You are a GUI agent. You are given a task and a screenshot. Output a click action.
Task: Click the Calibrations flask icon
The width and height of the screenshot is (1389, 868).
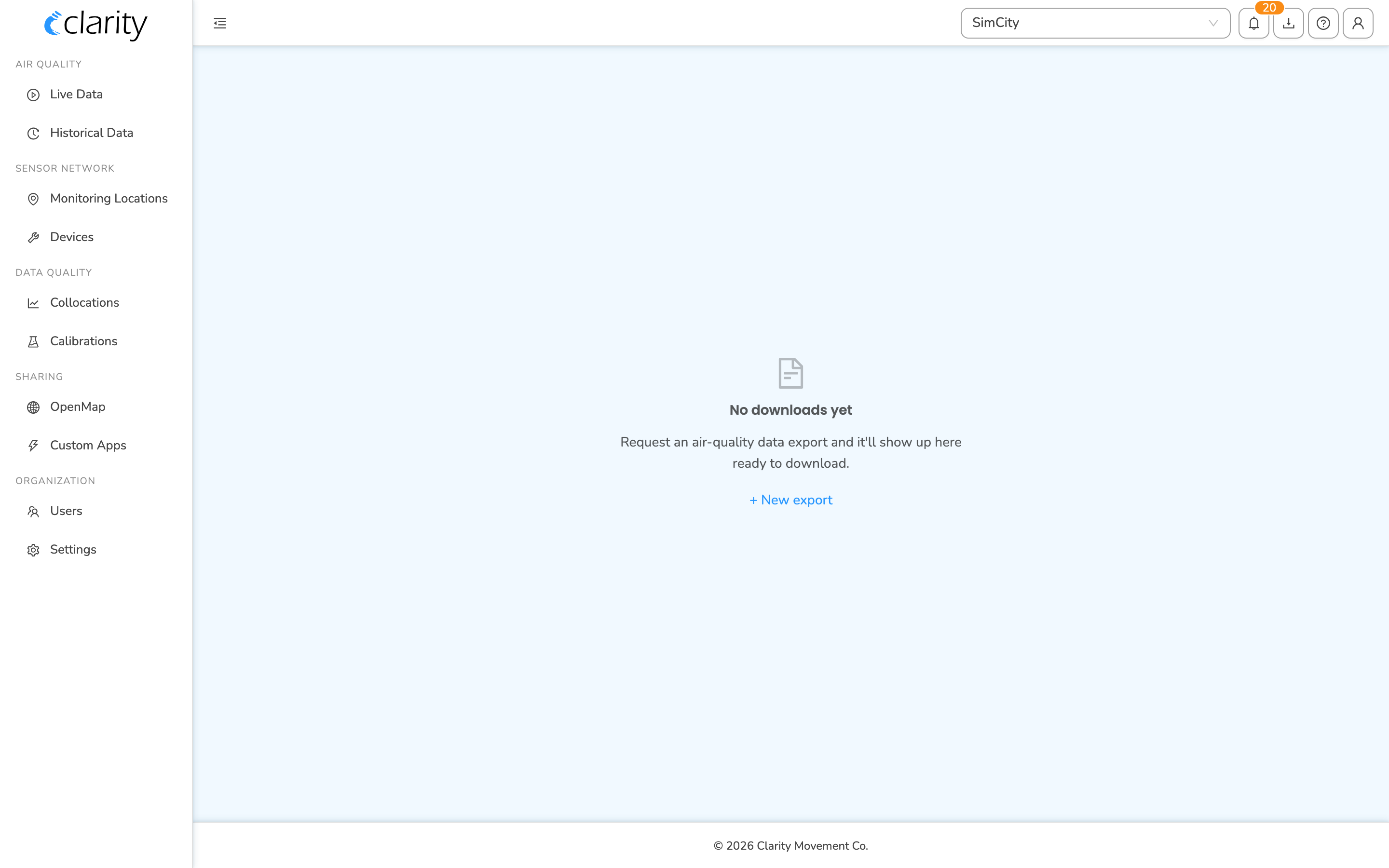click(33, 341)
